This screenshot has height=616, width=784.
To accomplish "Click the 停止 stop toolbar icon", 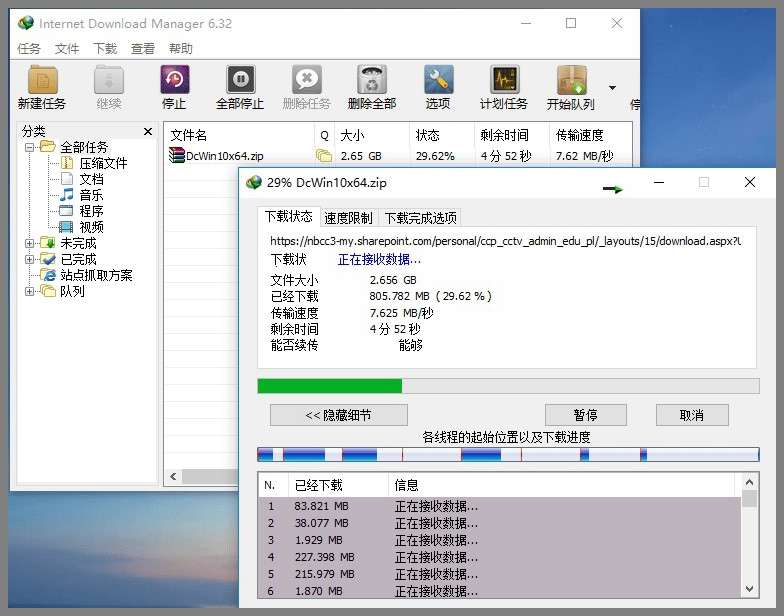I will tap(174, 80).
